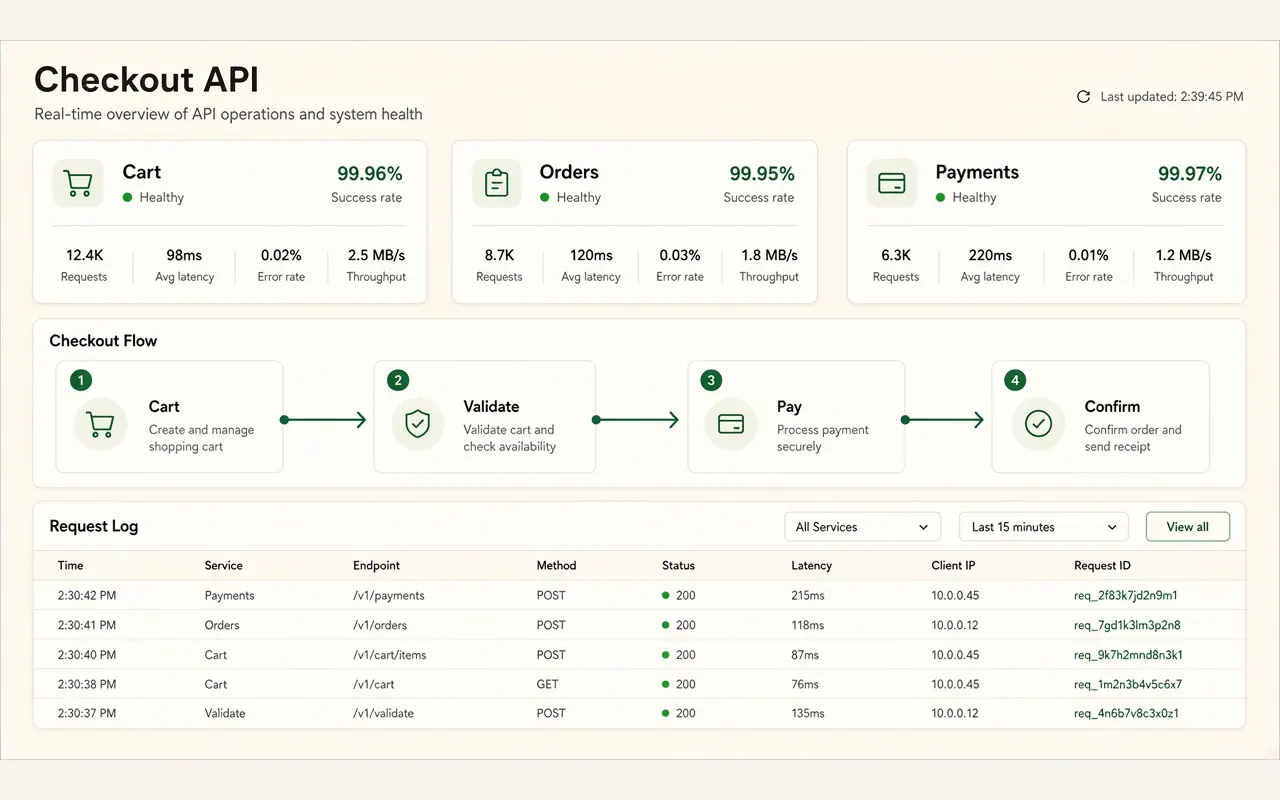Click the 2:30:41 PM time cell
This screenshot has width=1280, height=800.
[x=87, y=625]
